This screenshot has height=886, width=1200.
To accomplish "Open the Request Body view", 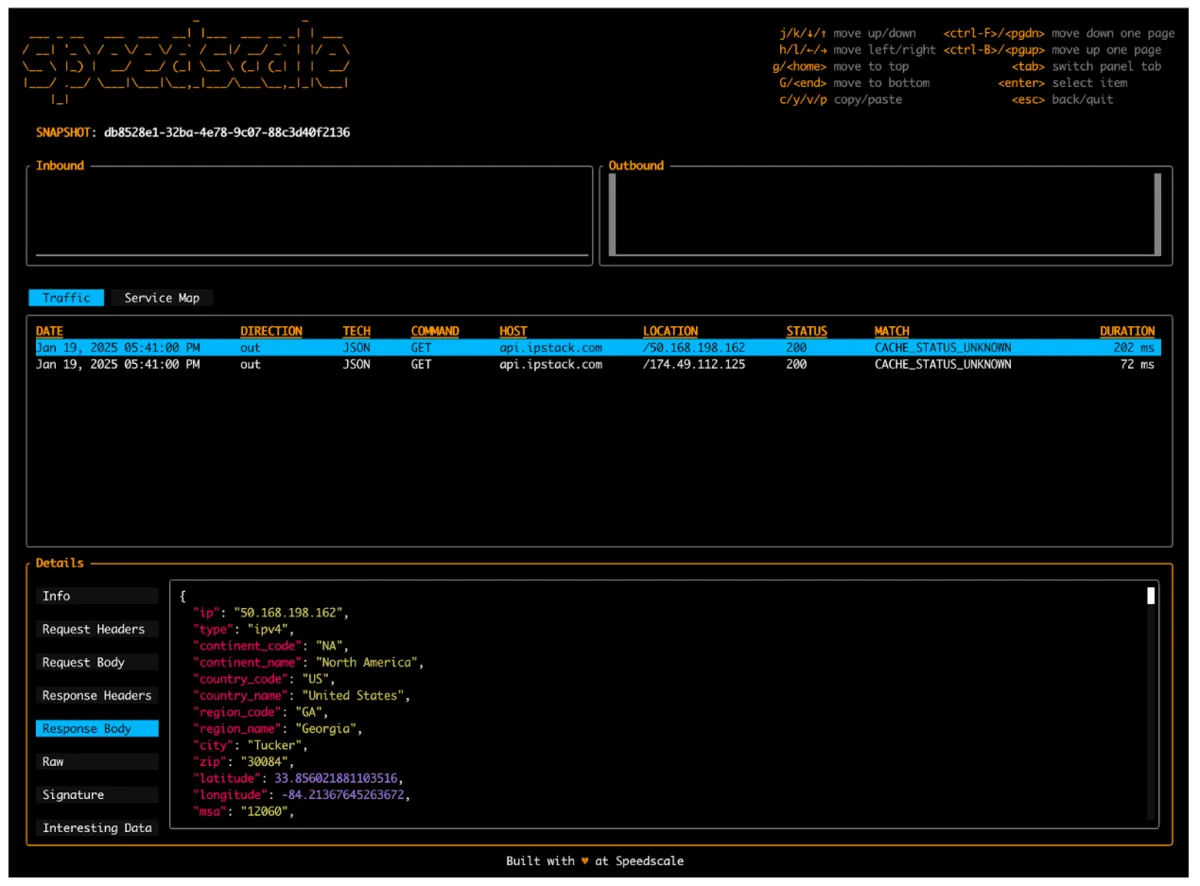I will tap(96, 661).
